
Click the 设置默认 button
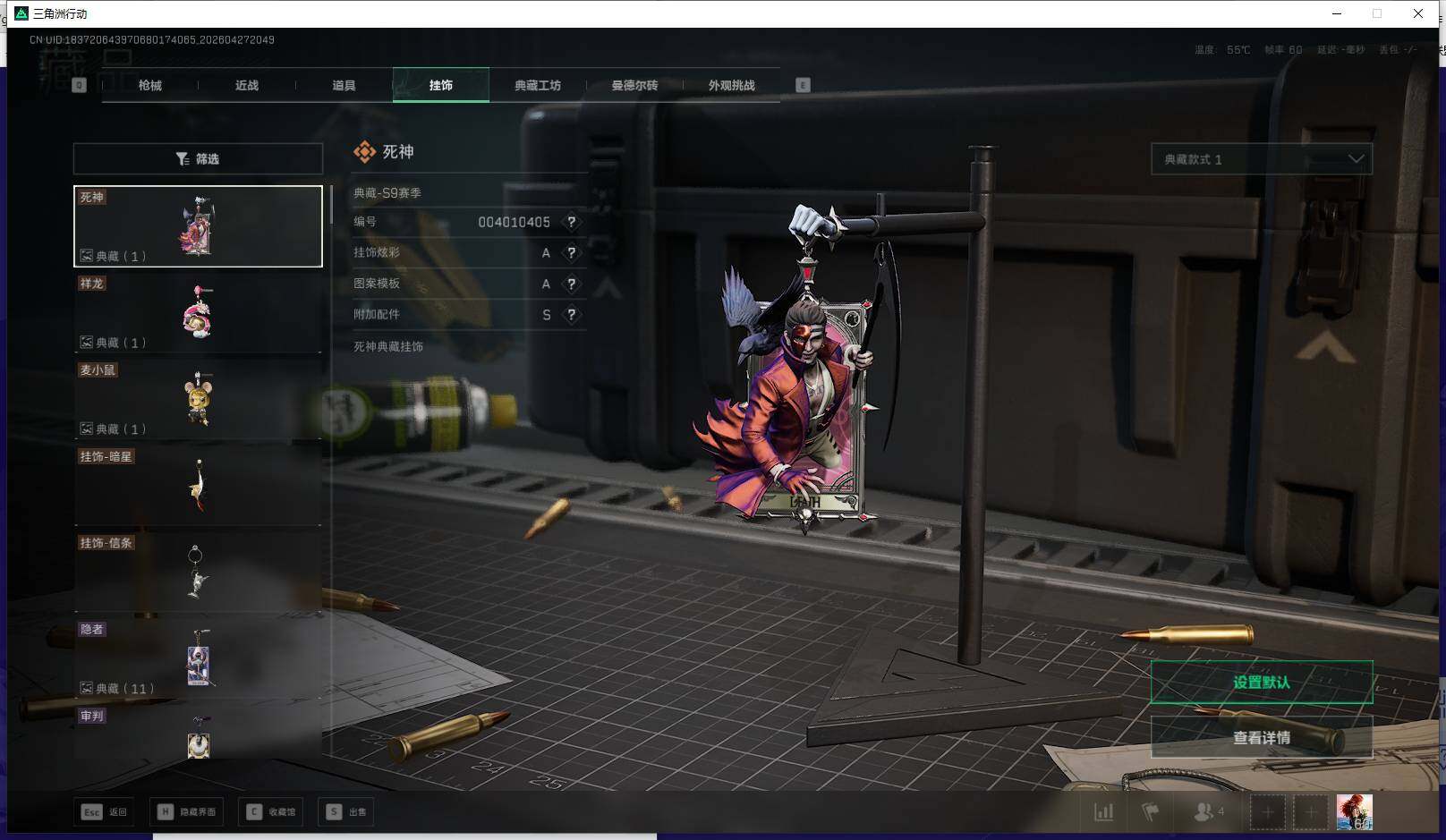point(1261,683)
